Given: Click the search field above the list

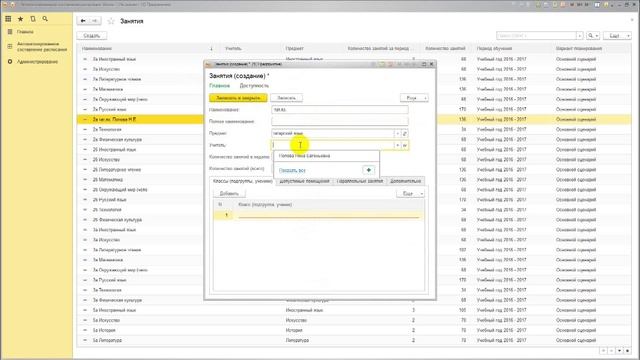Looking at the screenshot, I should pos(536,36).
